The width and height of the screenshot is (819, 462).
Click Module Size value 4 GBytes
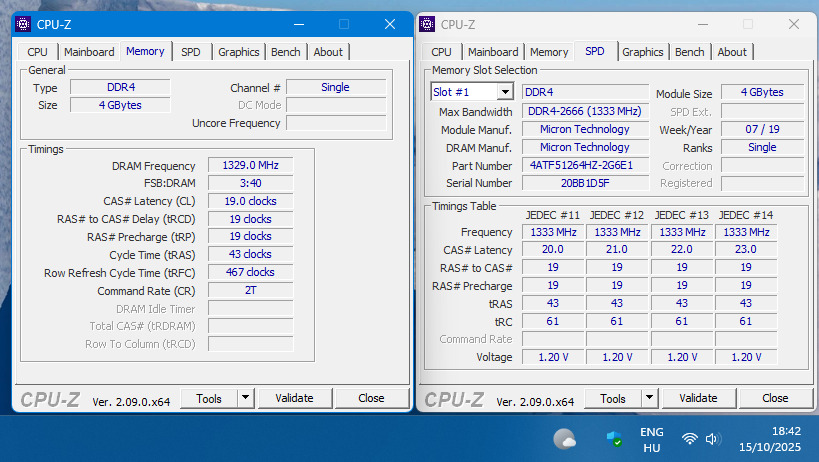click(763, 92)
